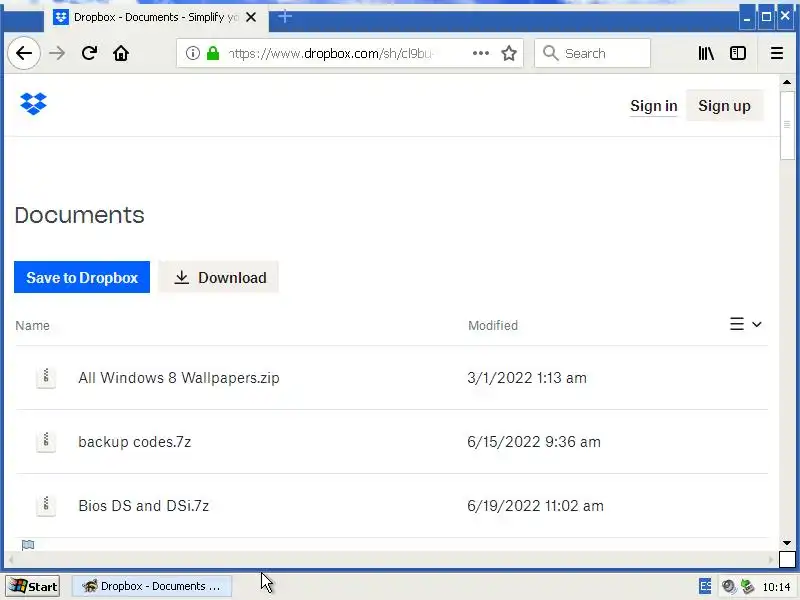Focus the dropbox.com address bar URL

tap(332, 53)
